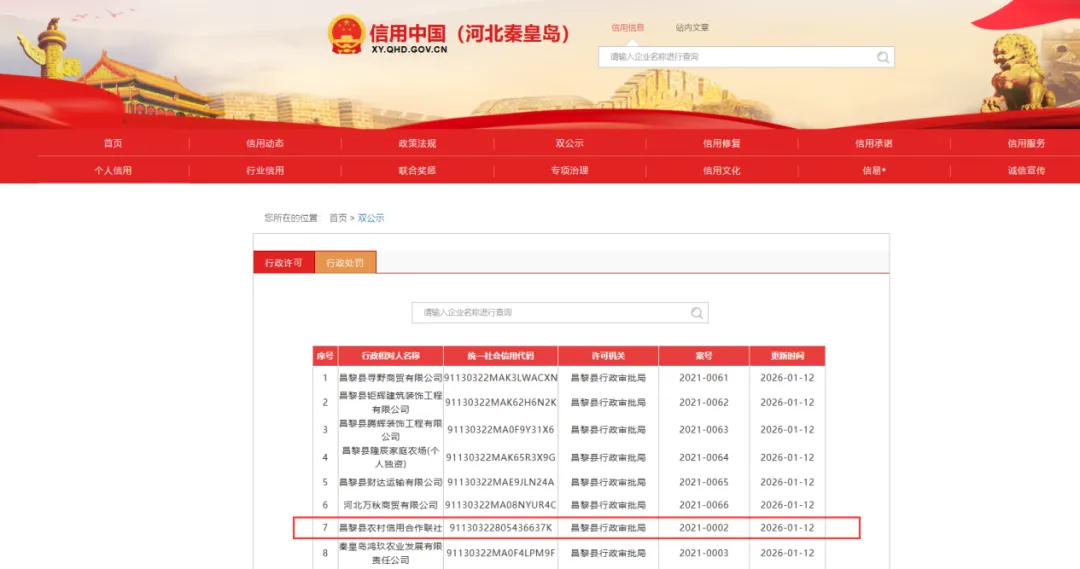The width and height of the screenshot is (1080, 569).
Task: Open the 诚信宣传 navigation item
Action: [x=1026, y=170]
